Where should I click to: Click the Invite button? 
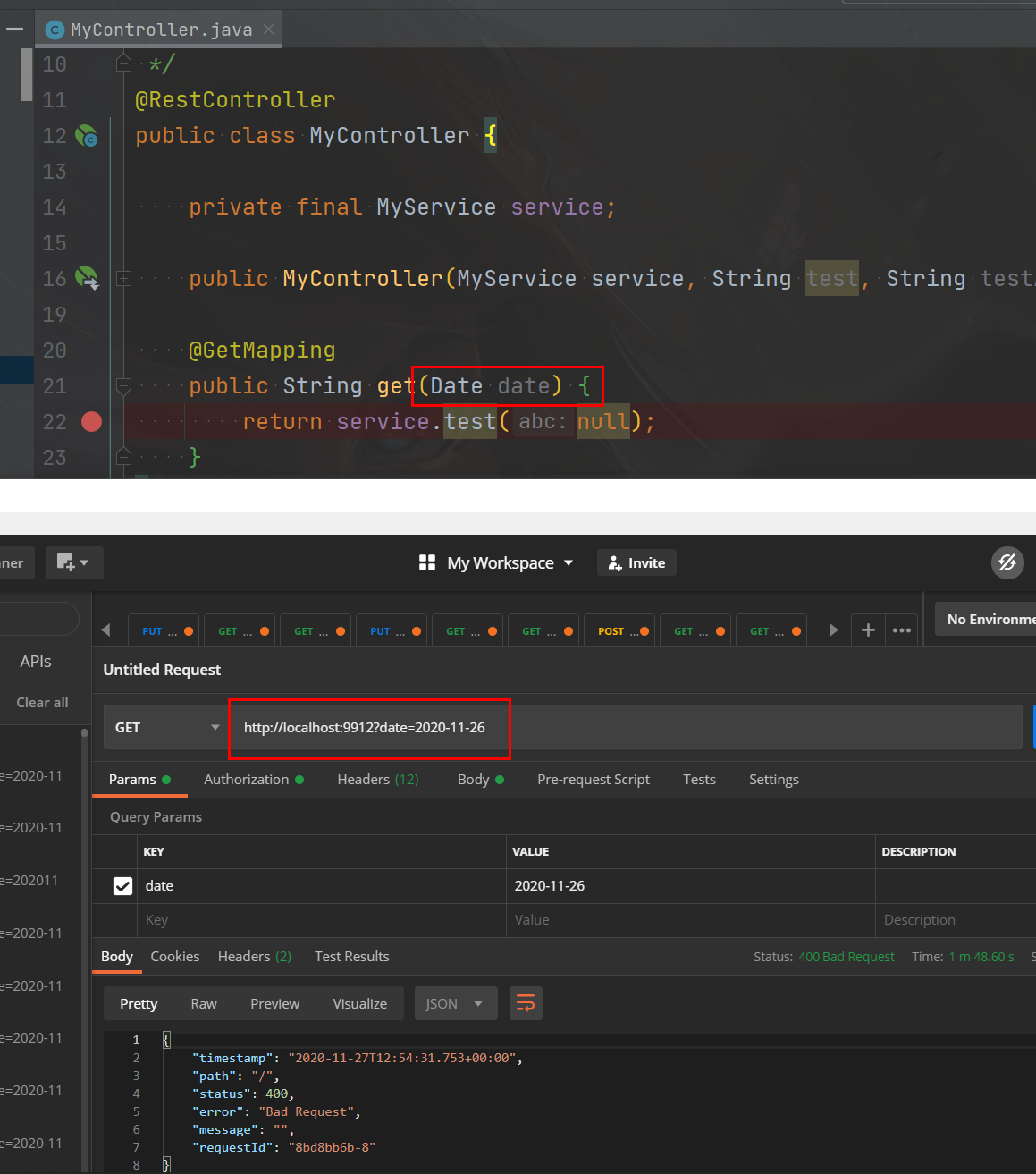click(x=636, y=562)
